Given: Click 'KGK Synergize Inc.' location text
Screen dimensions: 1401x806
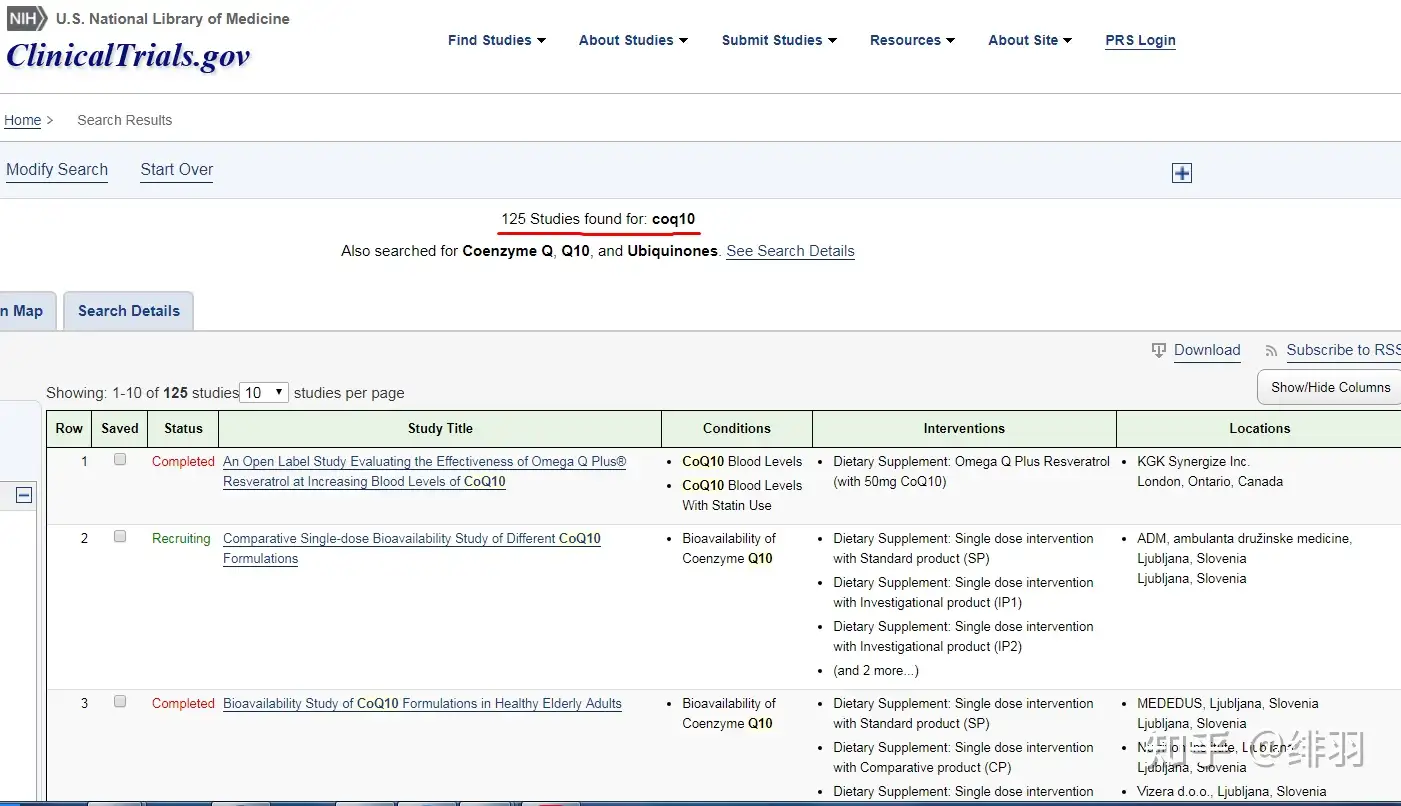Looking at the screenshot, I should pos(1193,461).
